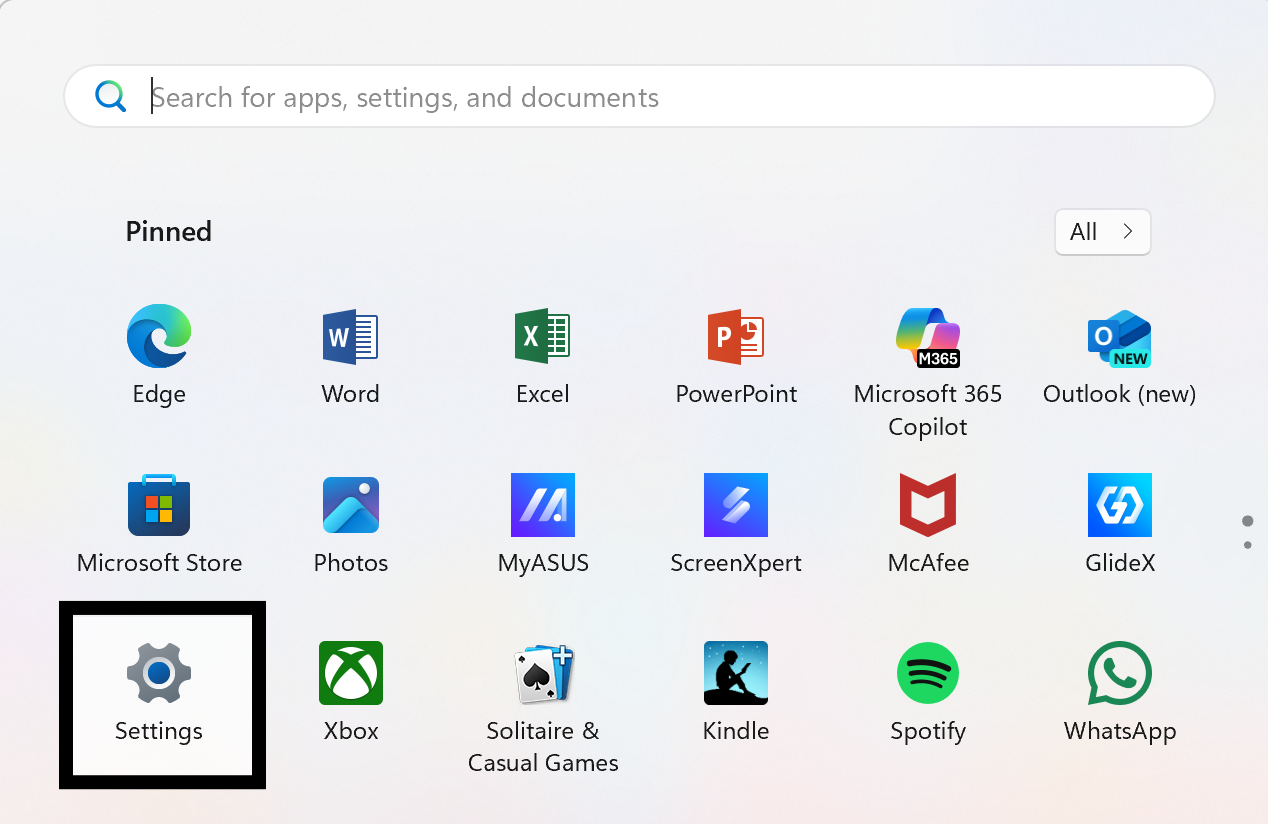Viewport: 1268px width, 824px height.
Task: Launch Word from pinned apps
Action: [x=351, y=356]
